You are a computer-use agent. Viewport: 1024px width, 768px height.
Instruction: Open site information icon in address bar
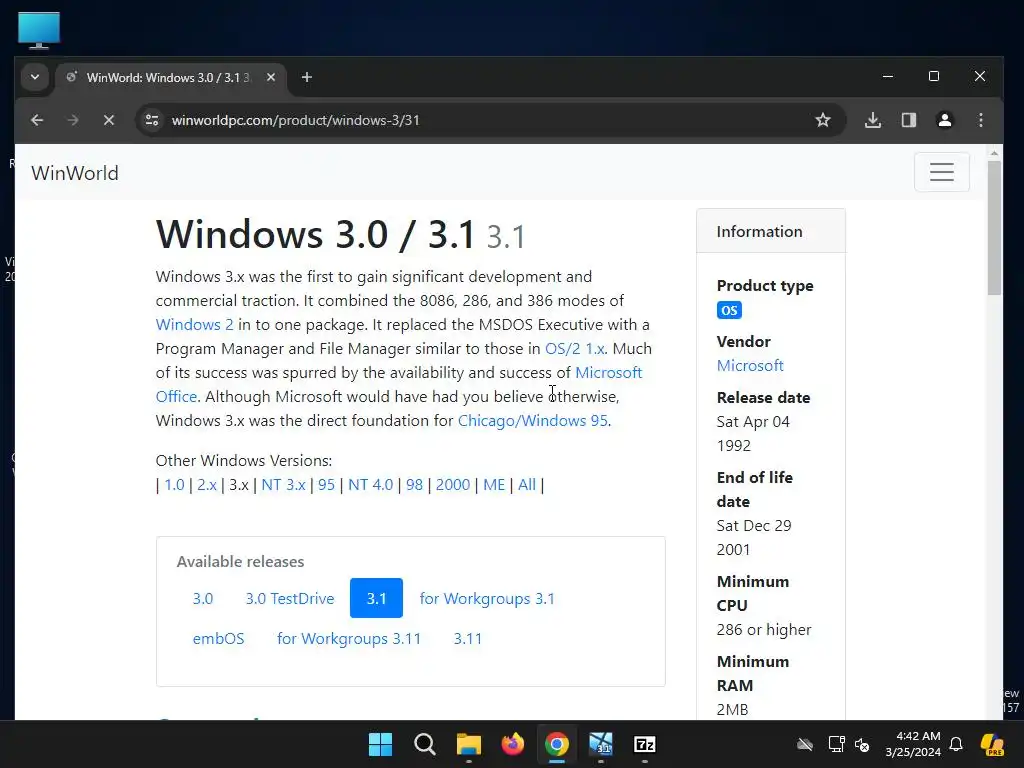152,120
